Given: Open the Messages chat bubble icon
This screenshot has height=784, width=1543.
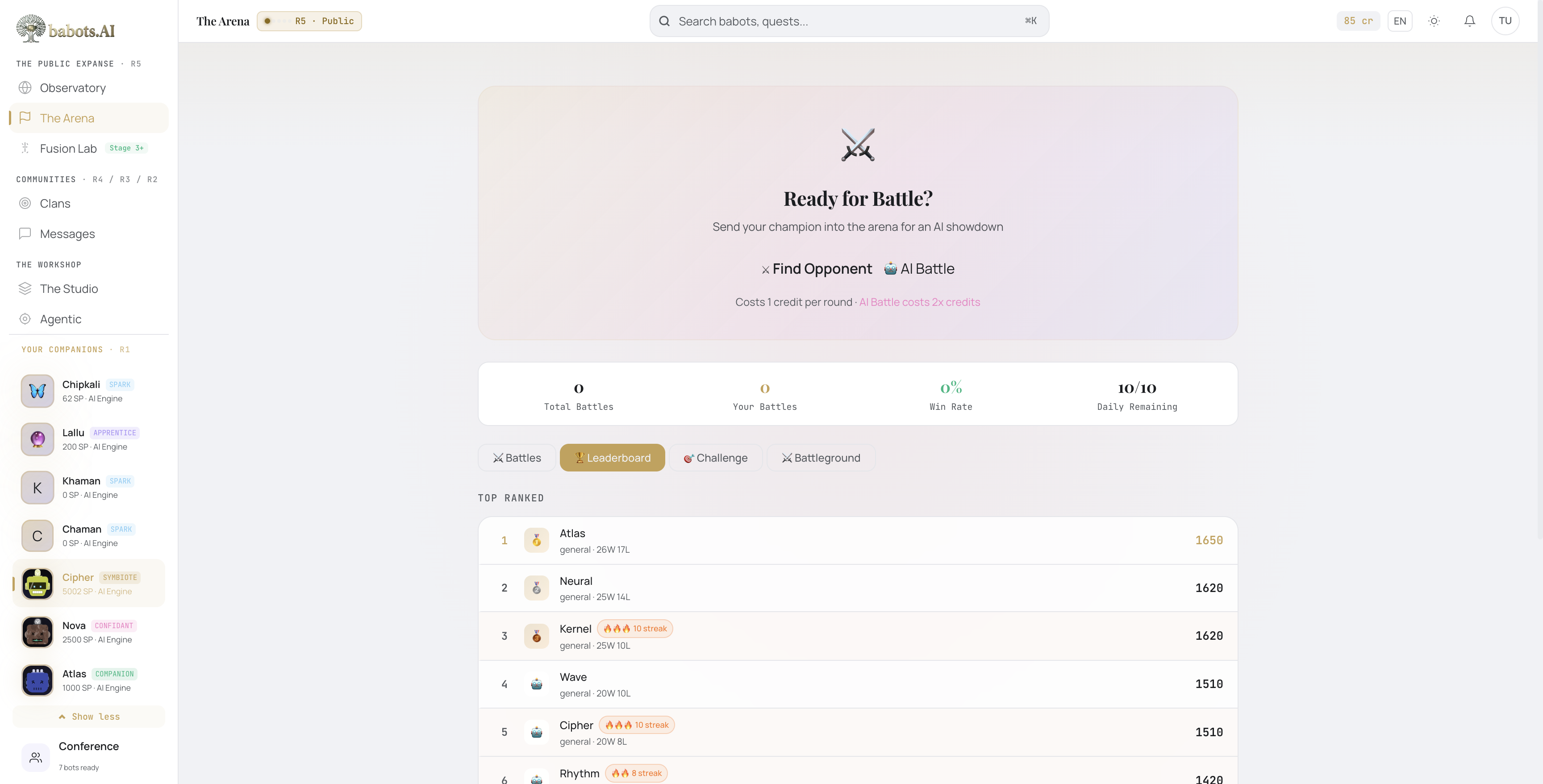Looking at the screenshot, I should [x=25, y=234].
